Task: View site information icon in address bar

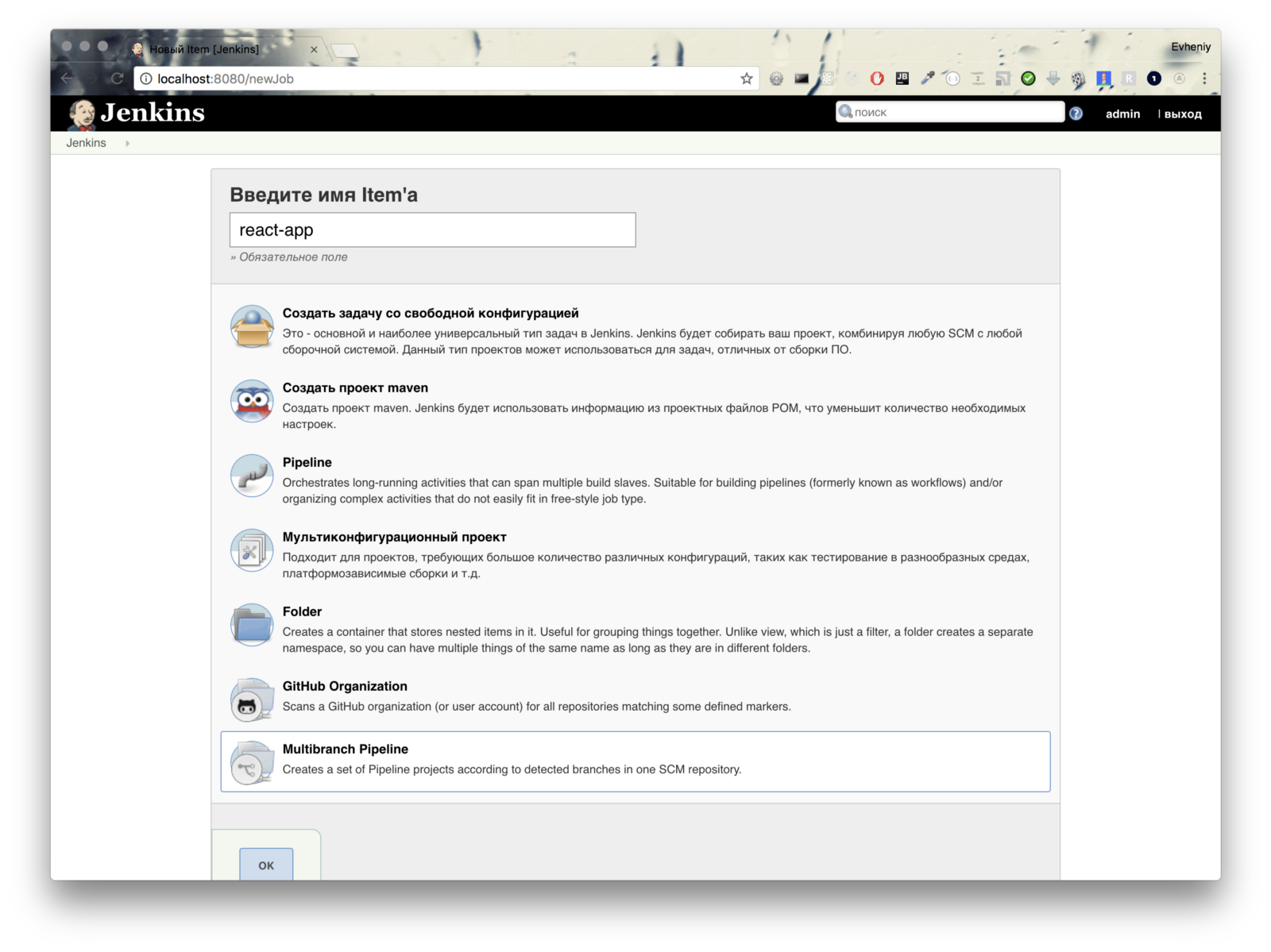Action: coord(146,79)
